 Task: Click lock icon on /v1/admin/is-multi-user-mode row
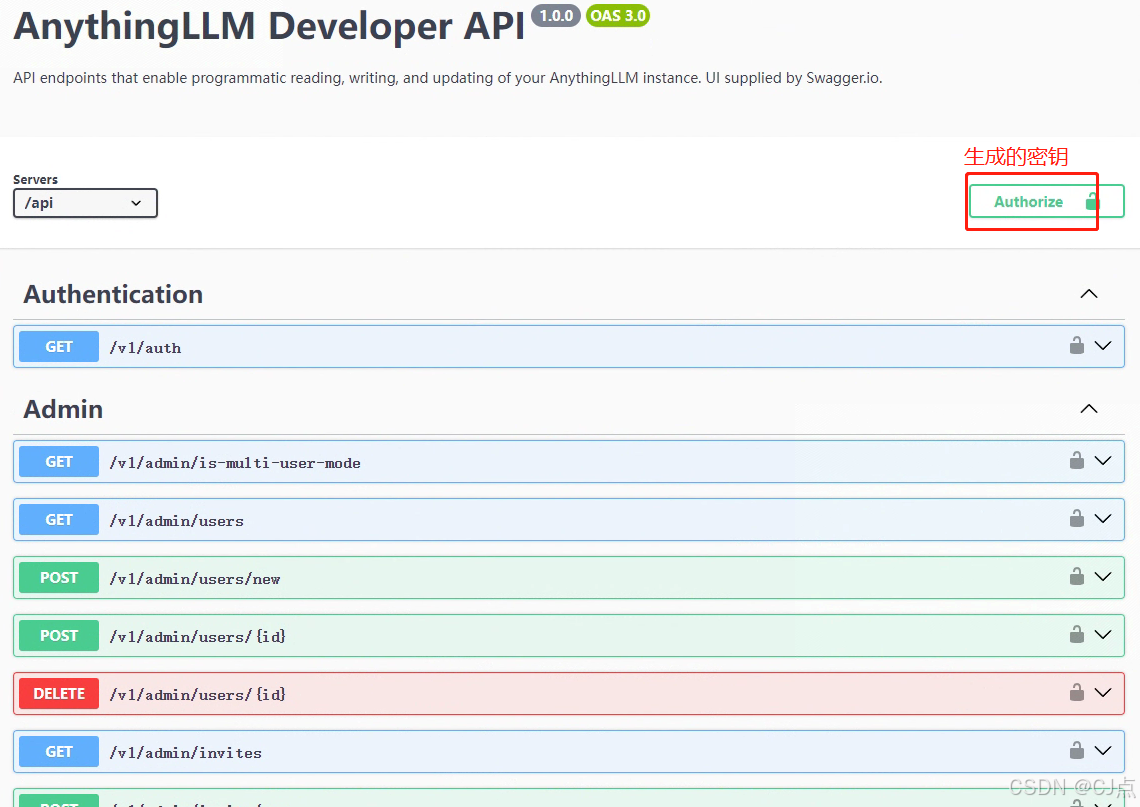pyautogui.click(x=1077, y=460)
